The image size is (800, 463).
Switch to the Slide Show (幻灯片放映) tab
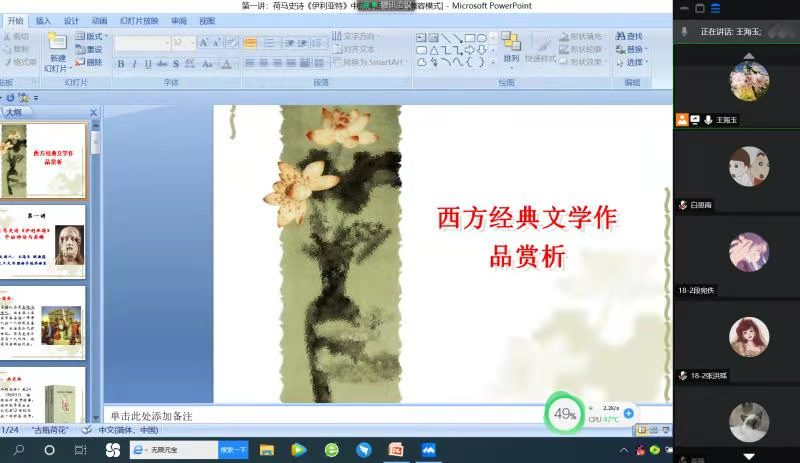pyautogui.click(x=139, y=20)
